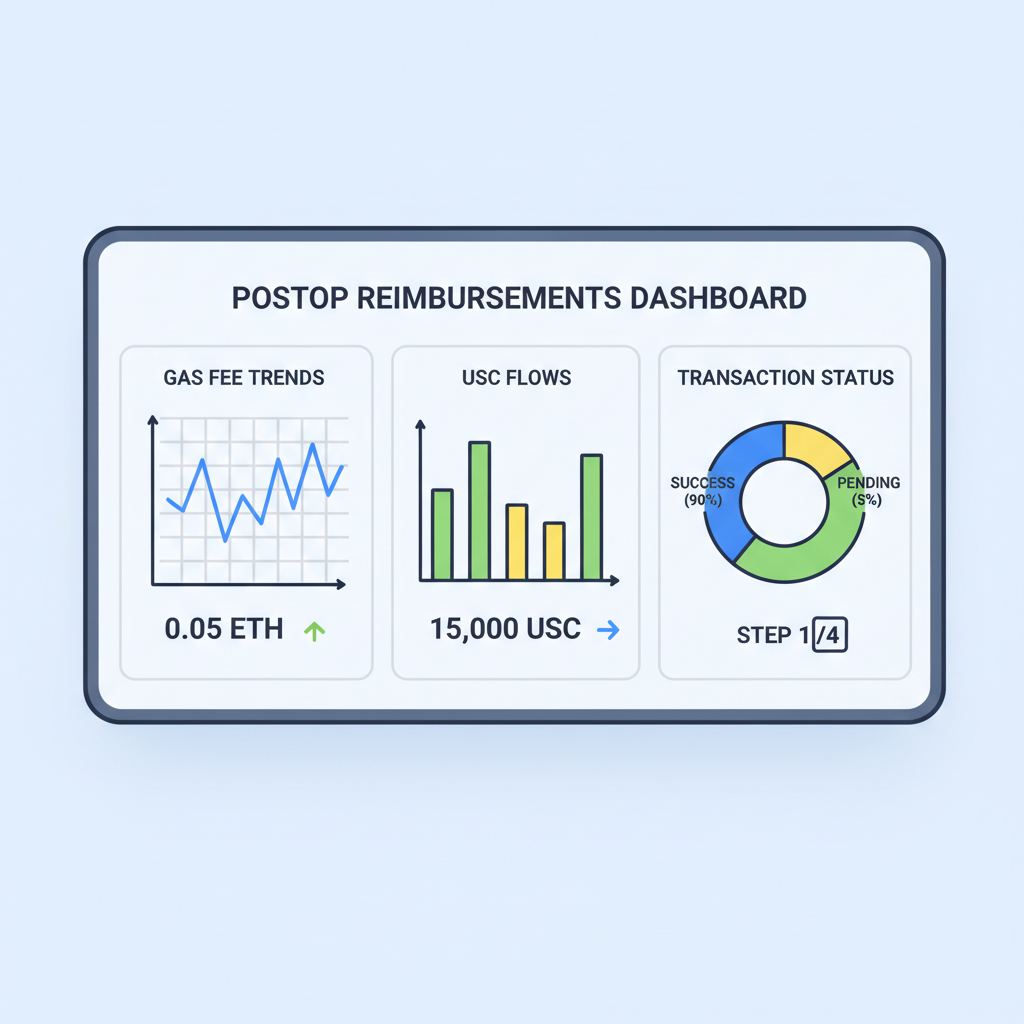Click the 15,000 USC value link
The height and width of the screenshot is (1024, 1024).
coord(504,629)
